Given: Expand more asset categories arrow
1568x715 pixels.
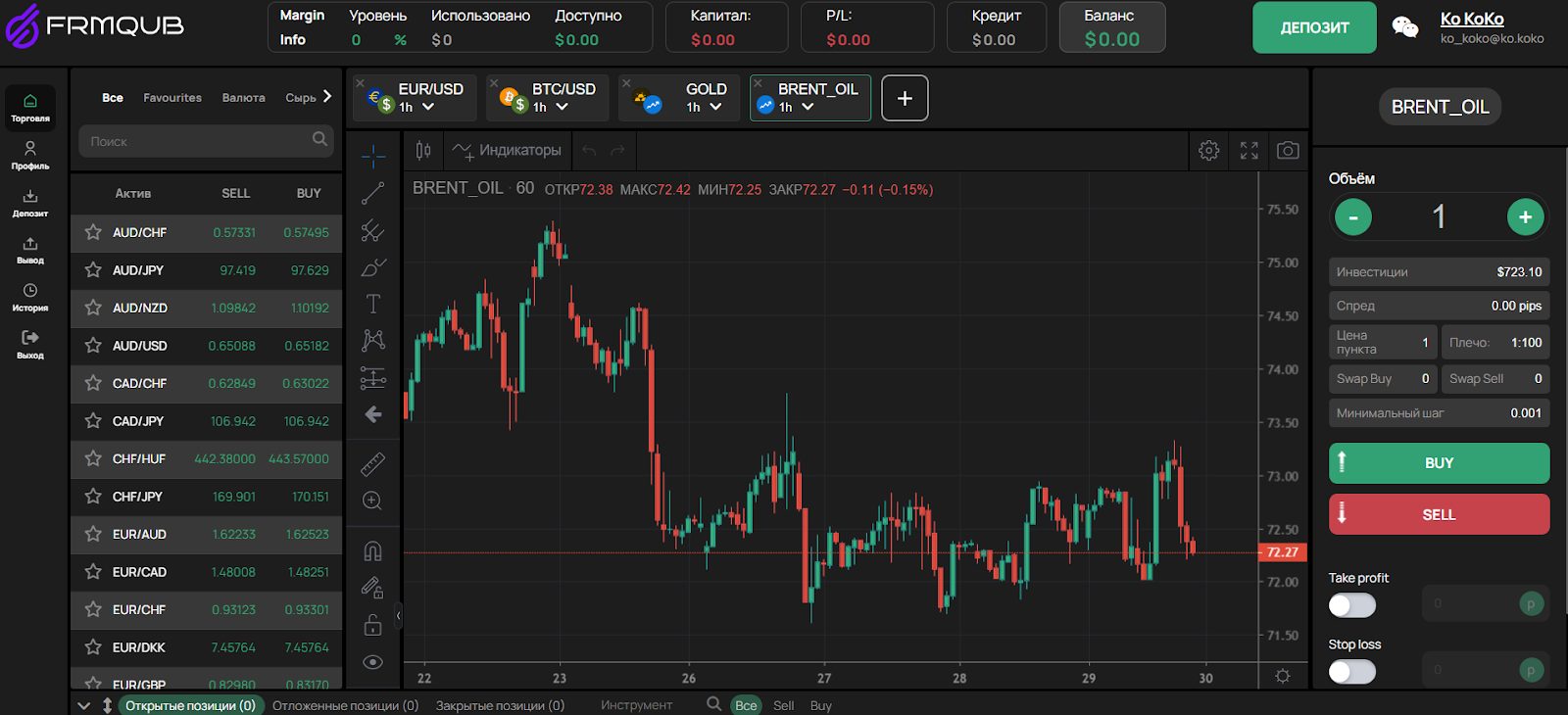Looking at the screenshot, I should click(x=327, y=96).
